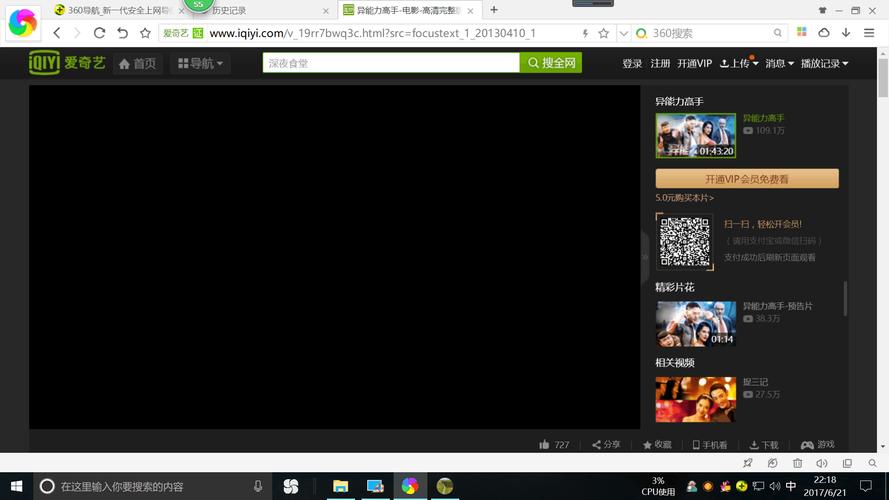The image size is (889, 500).
Task: Click the sidebar vertical scrollbar
Action: [x=845, y=298]
